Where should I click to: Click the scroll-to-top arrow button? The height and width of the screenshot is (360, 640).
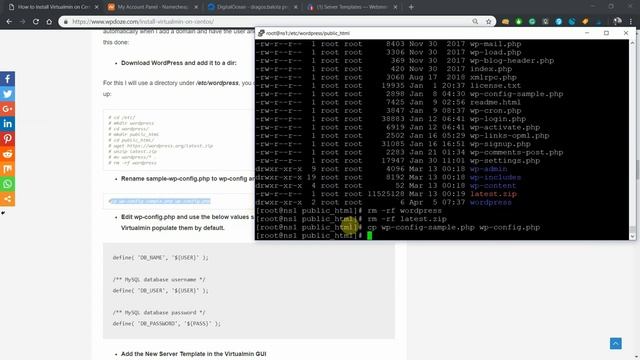point(616,343)
